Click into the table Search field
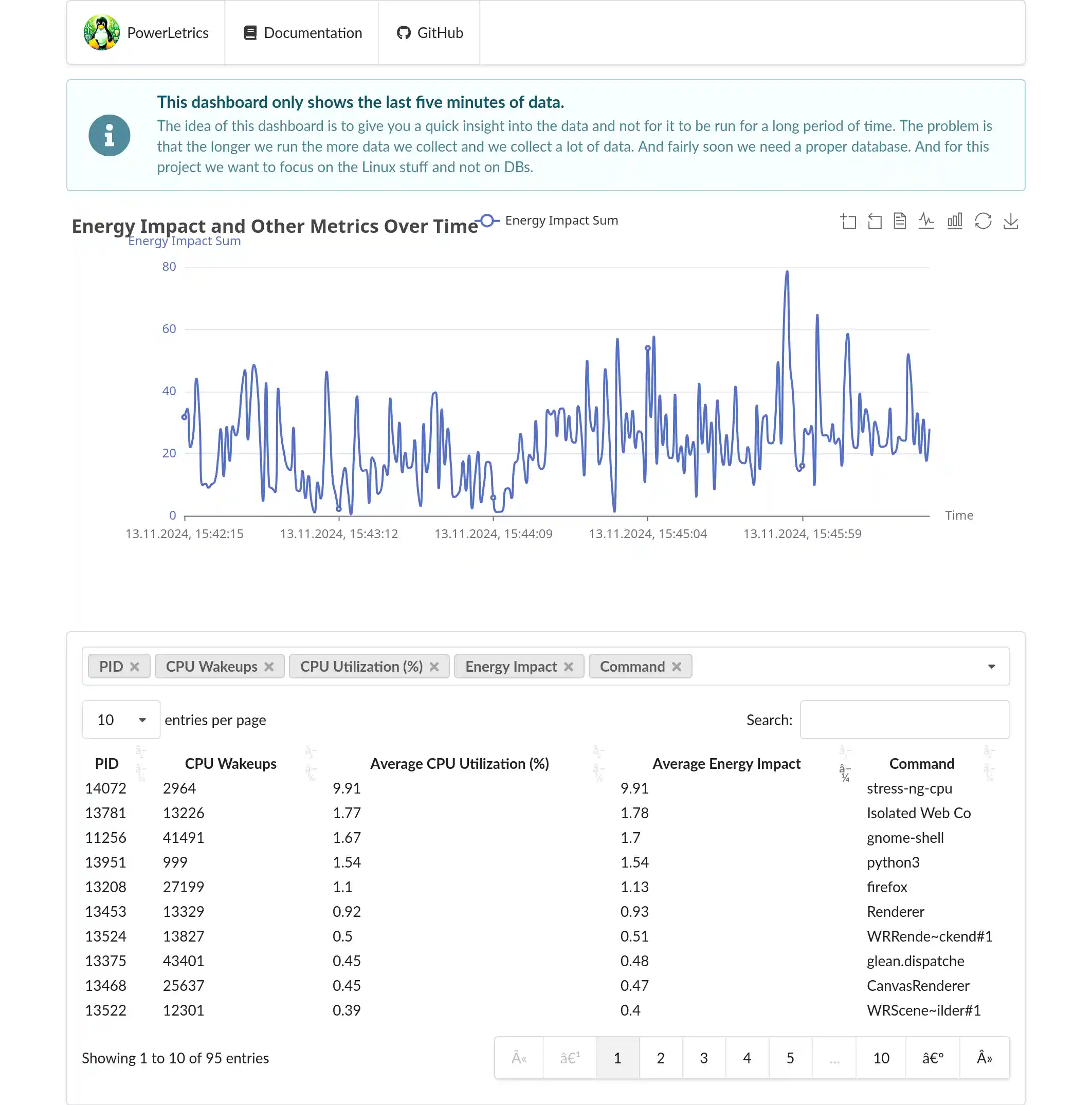 [x=904, y=720]
